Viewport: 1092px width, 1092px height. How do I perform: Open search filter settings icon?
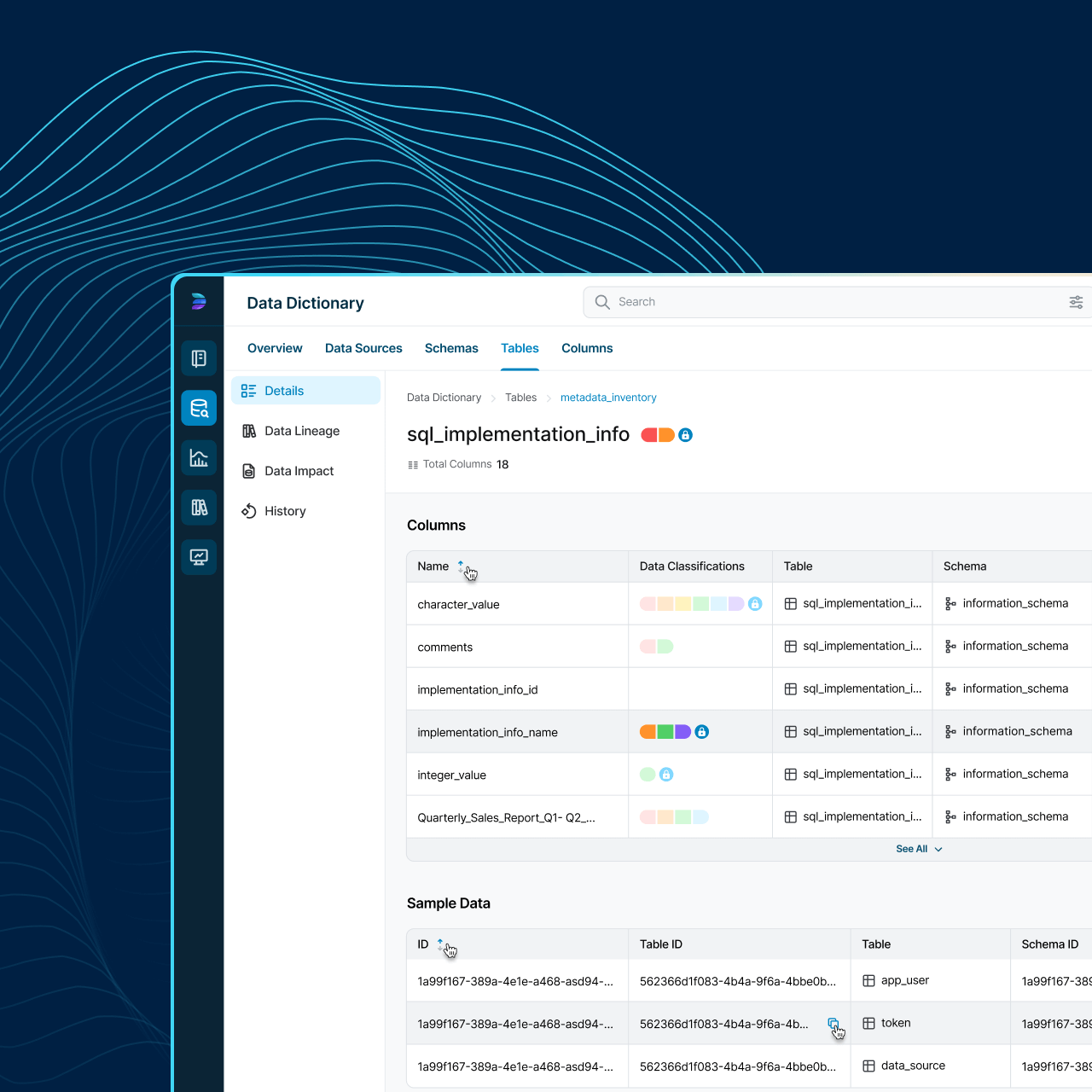pyautogui.click(x=1076, y=302)
